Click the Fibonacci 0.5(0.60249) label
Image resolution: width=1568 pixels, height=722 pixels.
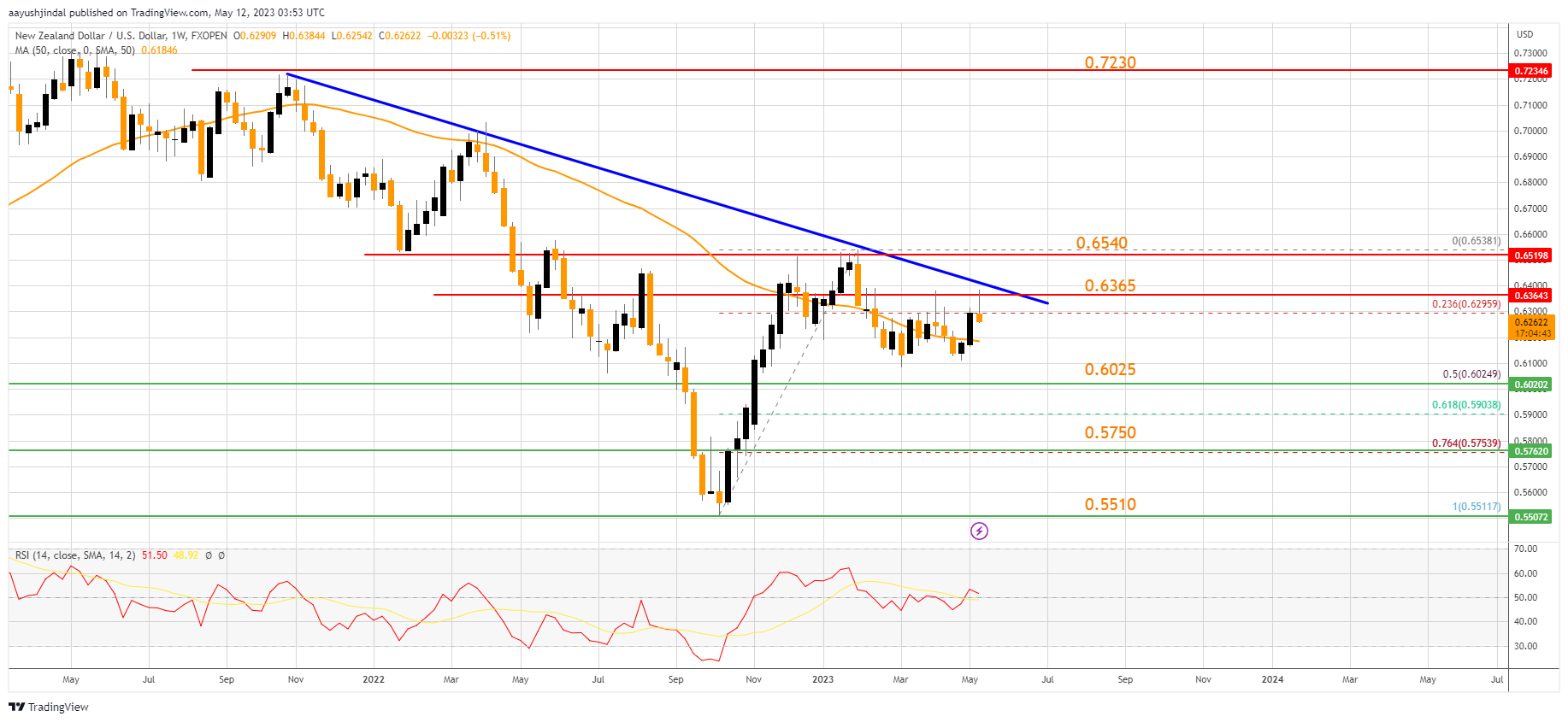[1471, 374]
